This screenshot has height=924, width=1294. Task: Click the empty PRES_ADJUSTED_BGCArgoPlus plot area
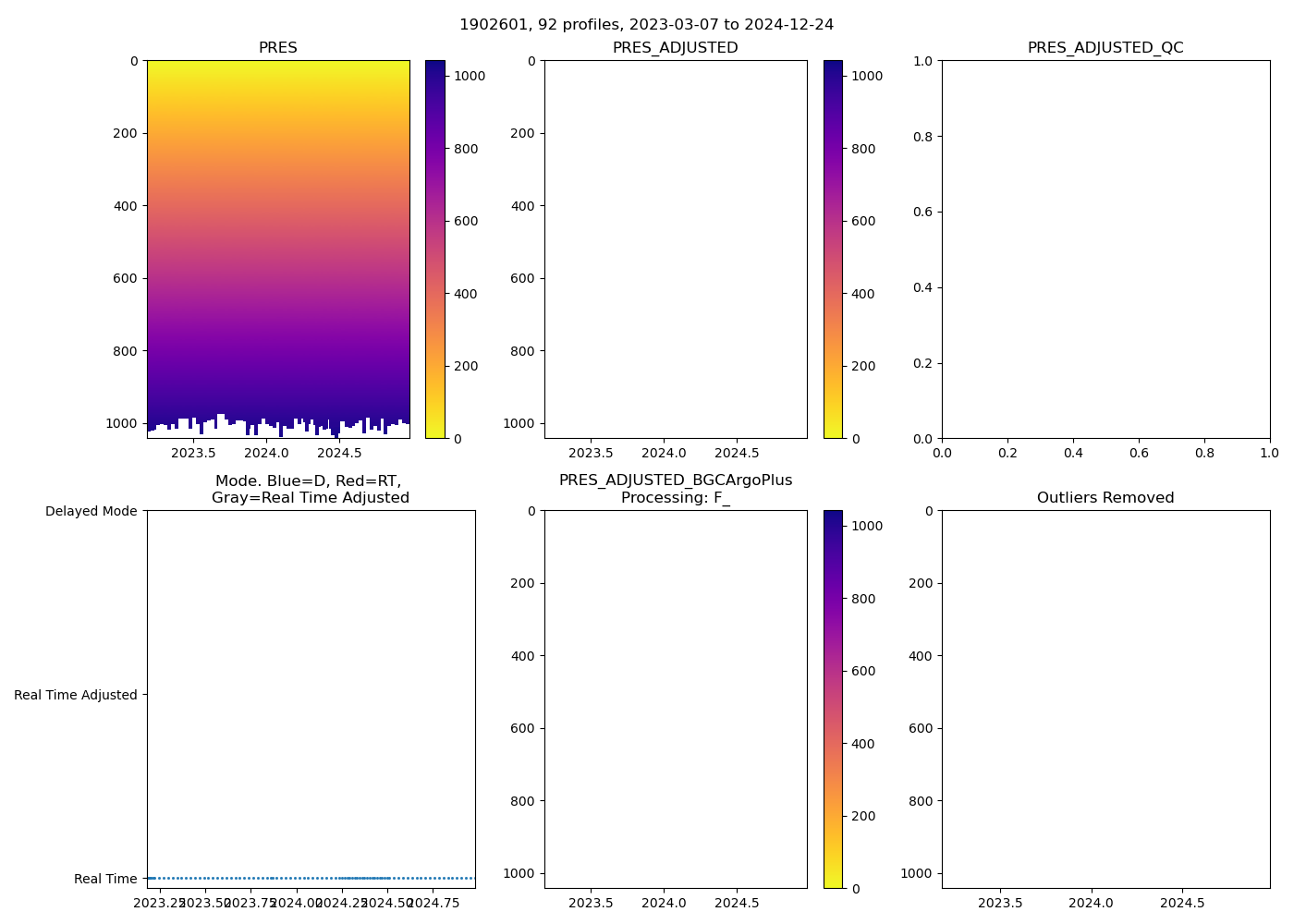click(x=675, y=699)
